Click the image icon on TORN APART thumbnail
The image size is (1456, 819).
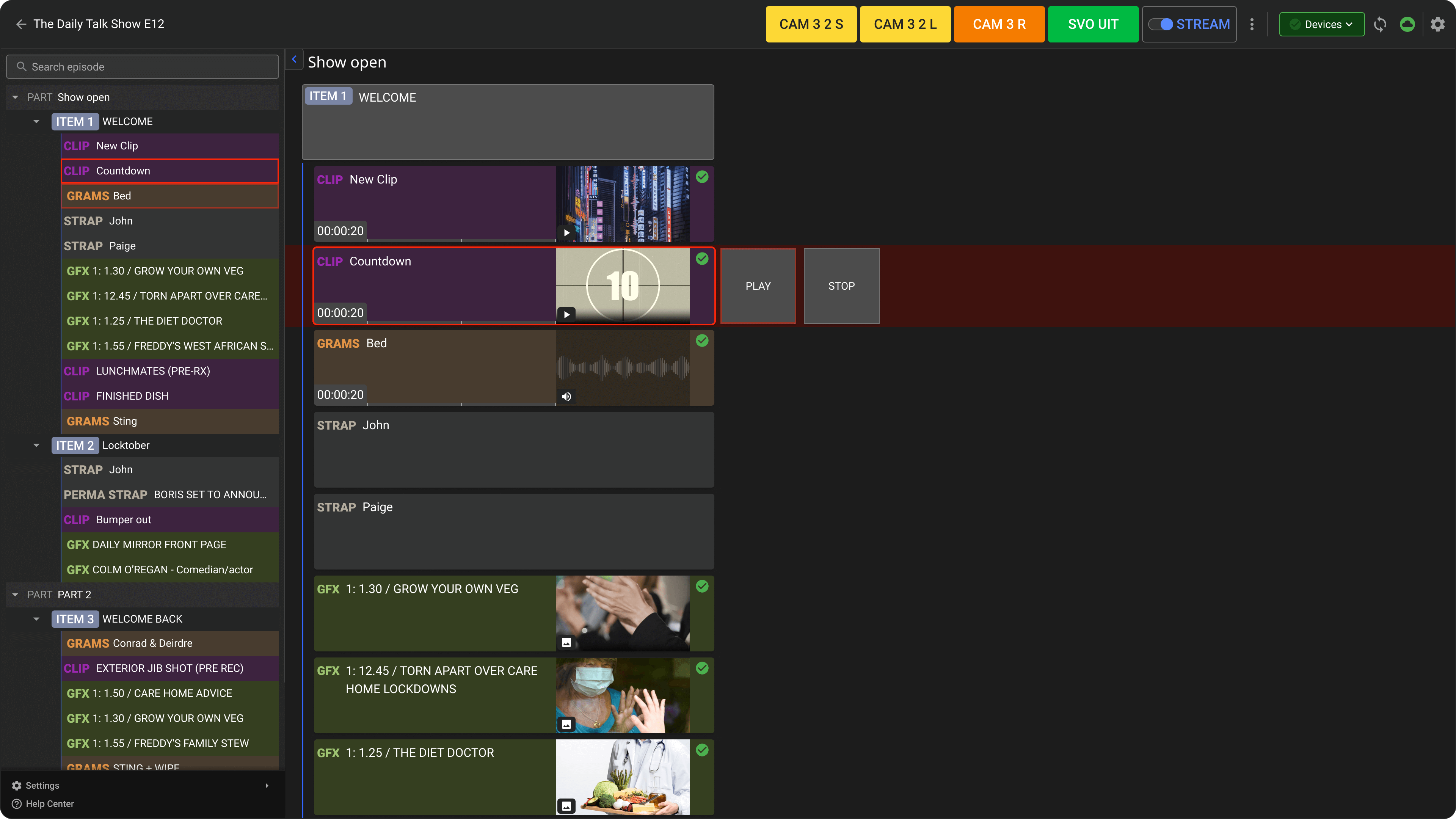pos(566,724)
